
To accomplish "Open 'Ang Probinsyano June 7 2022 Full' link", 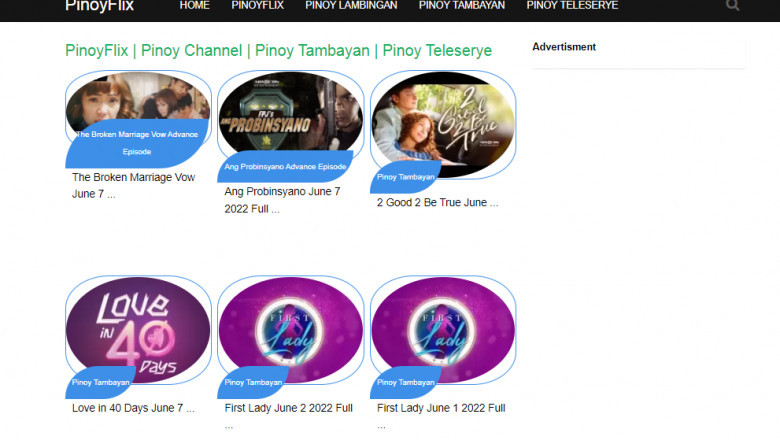I will pyautogui.click(x=282, y=199).
